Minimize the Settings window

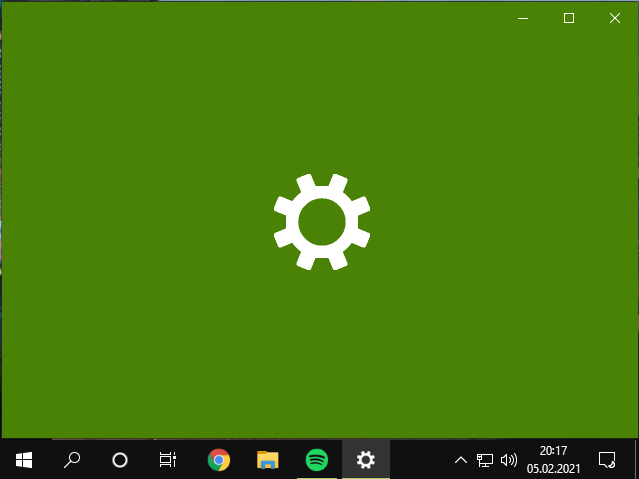pyautogui.click(x=522, y=18)
